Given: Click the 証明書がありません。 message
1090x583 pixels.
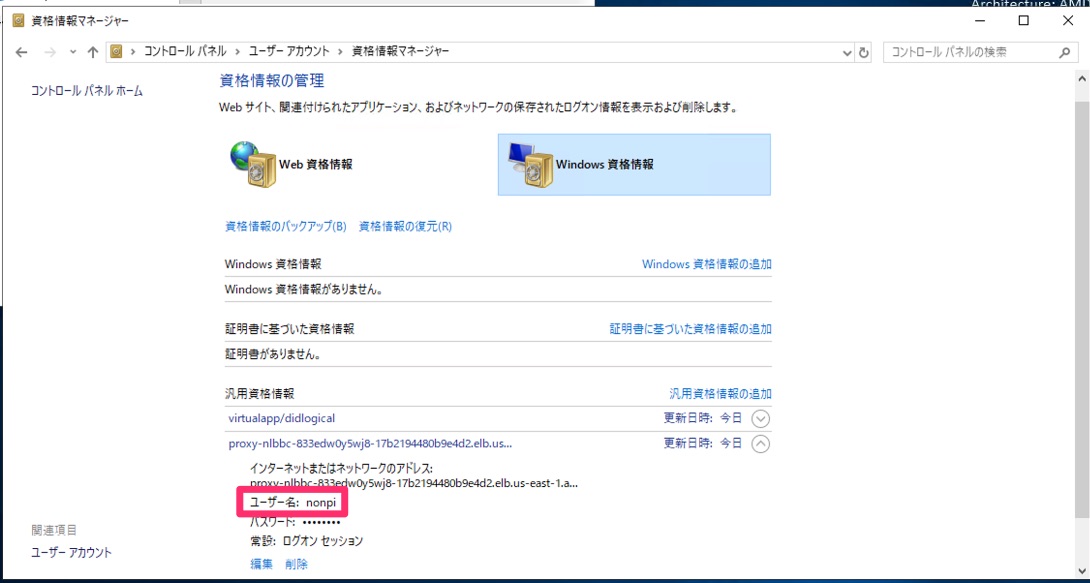Looking at the screenshot, I should coord(272,354).
